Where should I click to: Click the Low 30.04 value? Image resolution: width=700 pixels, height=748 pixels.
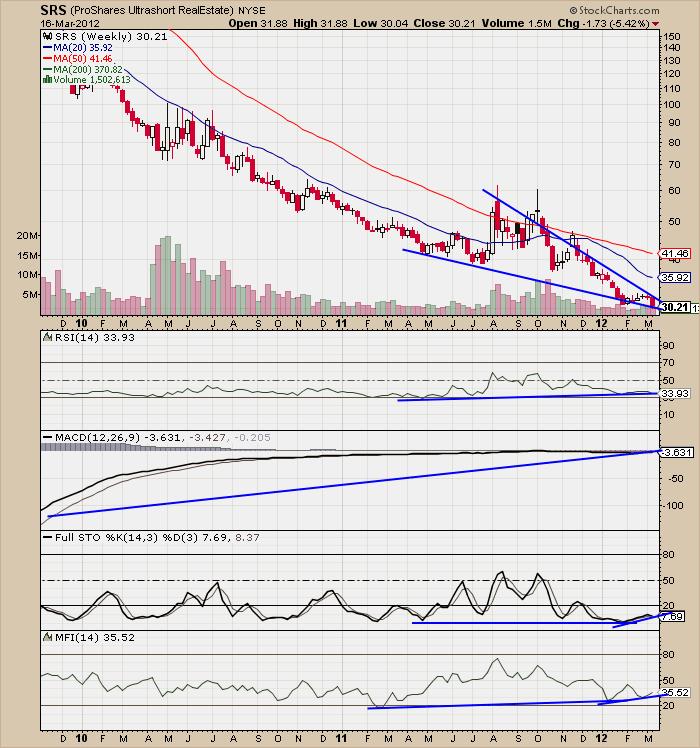coord(381,23)
